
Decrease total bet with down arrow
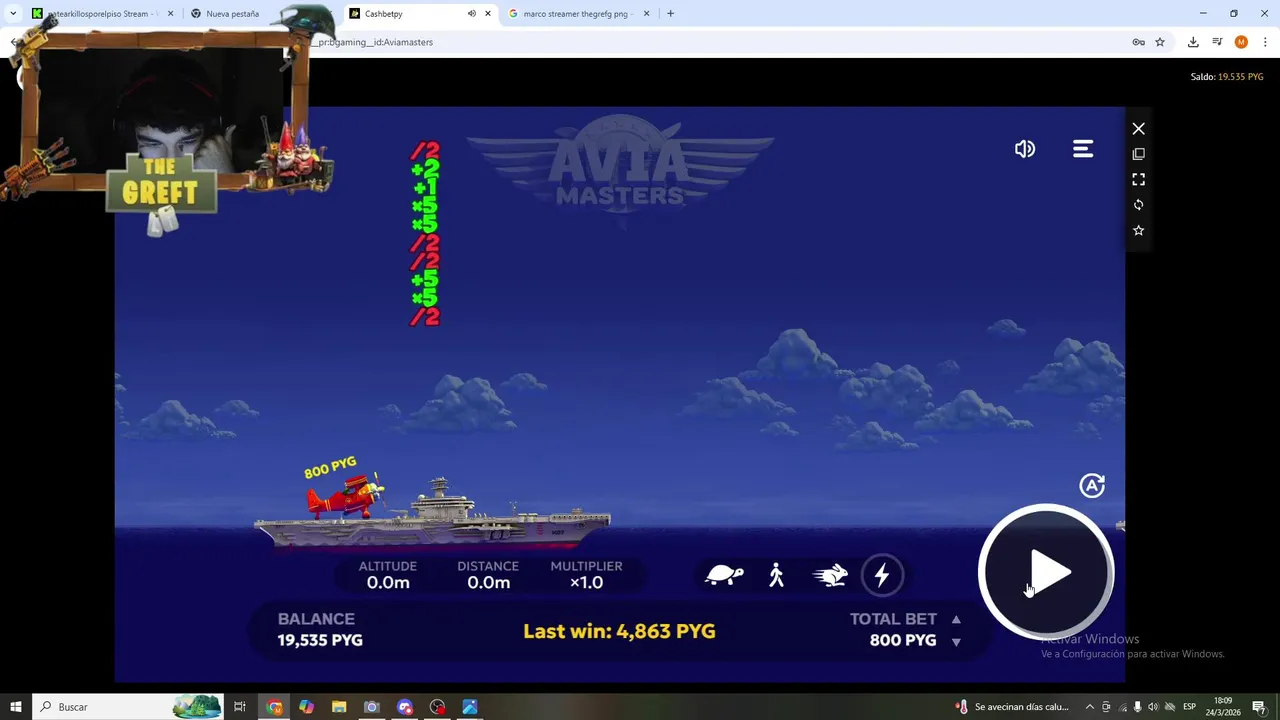[x=956, y=642]
